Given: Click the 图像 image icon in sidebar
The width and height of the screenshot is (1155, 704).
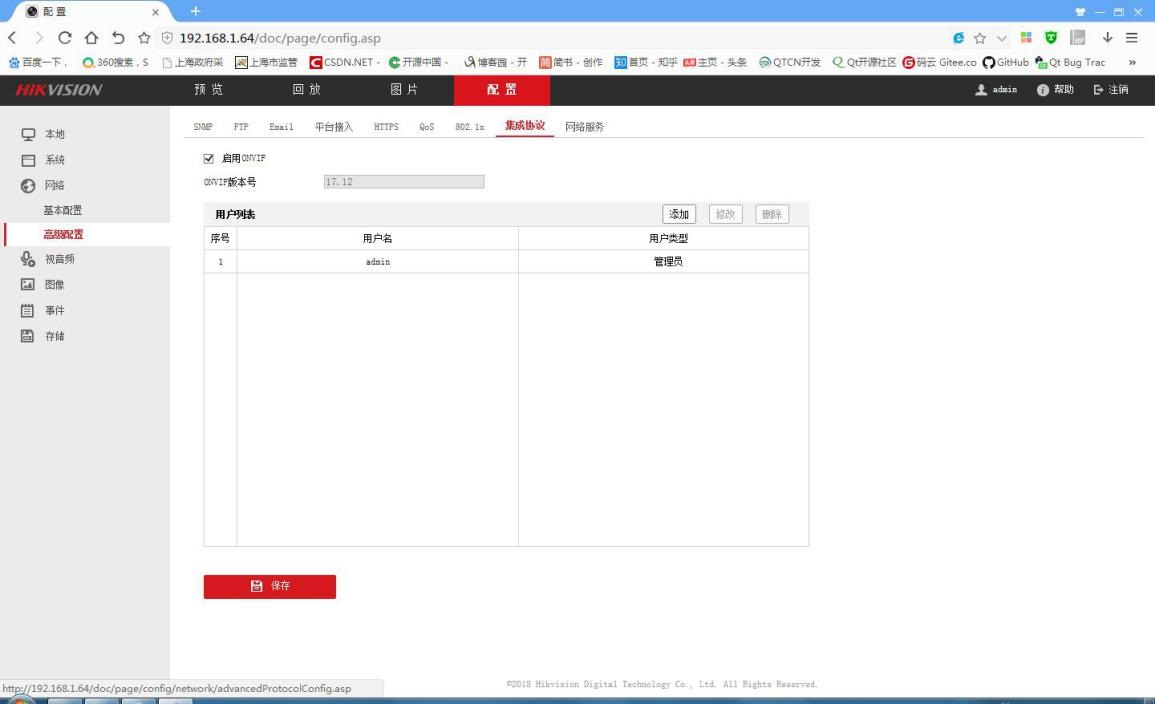Looking at the screenshot, I should tap(28, 285).
